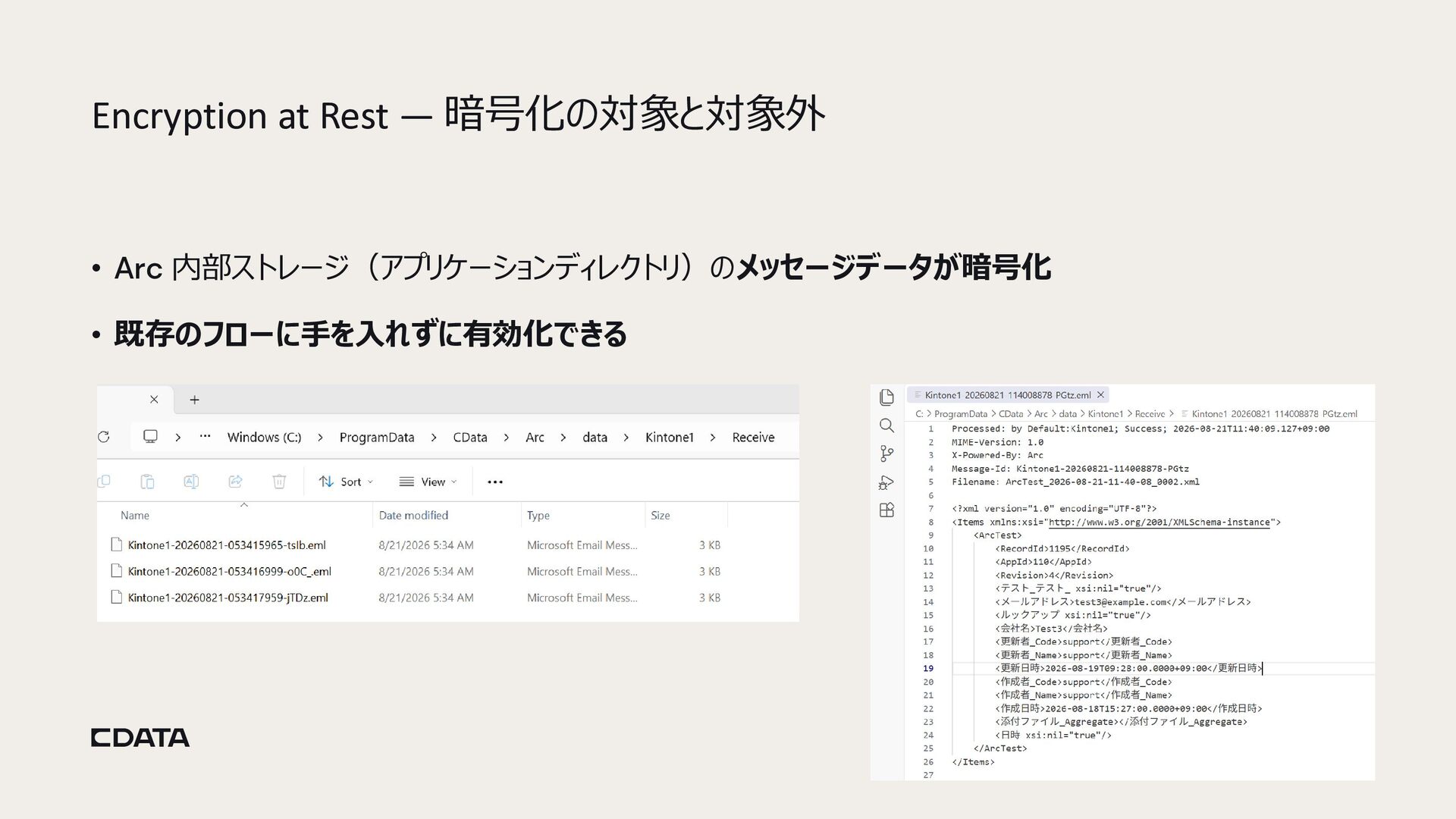Expand chevron after Arc breadcrumb
This screenshot has width=1456, height=819.
(563, 438)
